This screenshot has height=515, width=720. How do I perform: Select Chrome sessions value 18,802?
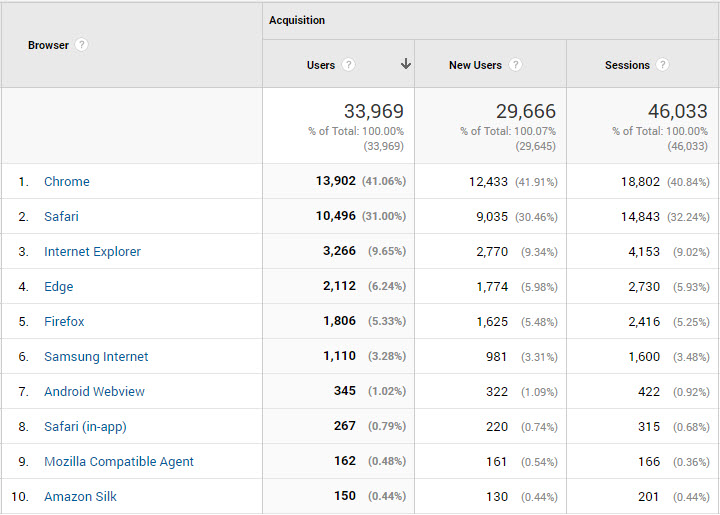640,182
